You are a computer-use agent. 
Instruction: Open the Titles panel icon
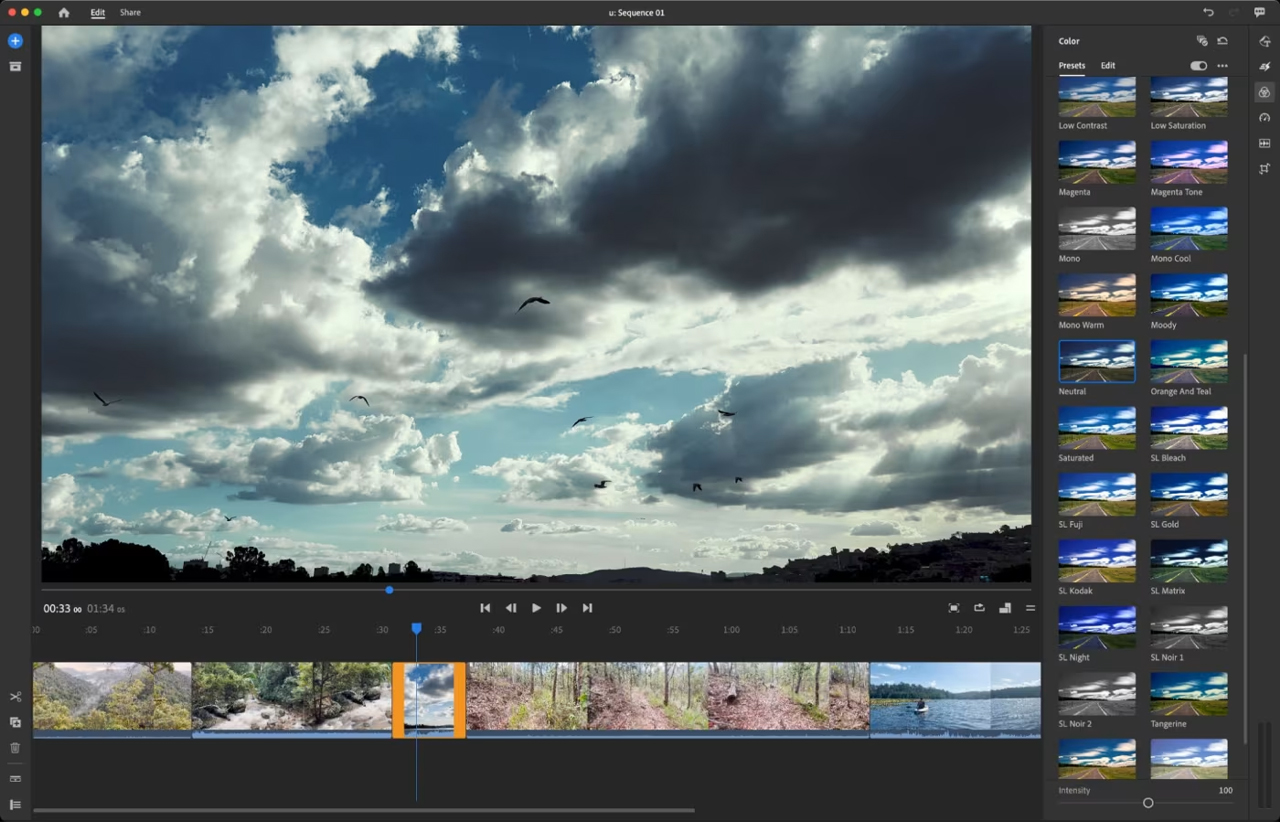(1264, 41)
